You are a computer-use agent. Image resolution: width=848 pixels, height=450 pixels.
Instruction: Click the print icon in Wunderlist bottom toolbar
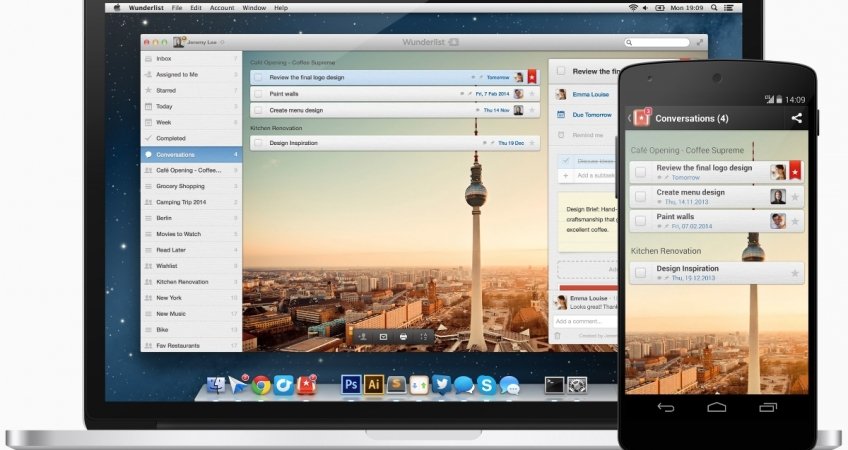pos(403,337)
